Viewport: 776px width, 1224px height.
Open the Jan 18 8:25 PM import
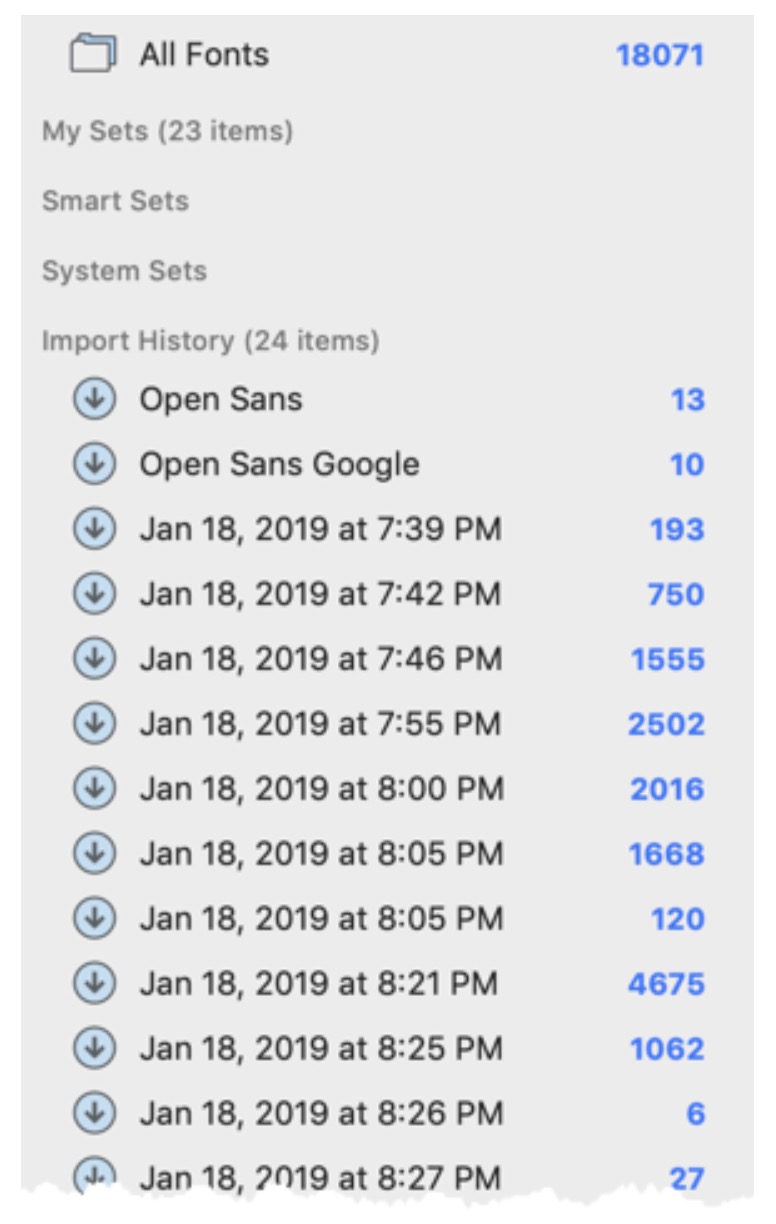pos(319,1049)
